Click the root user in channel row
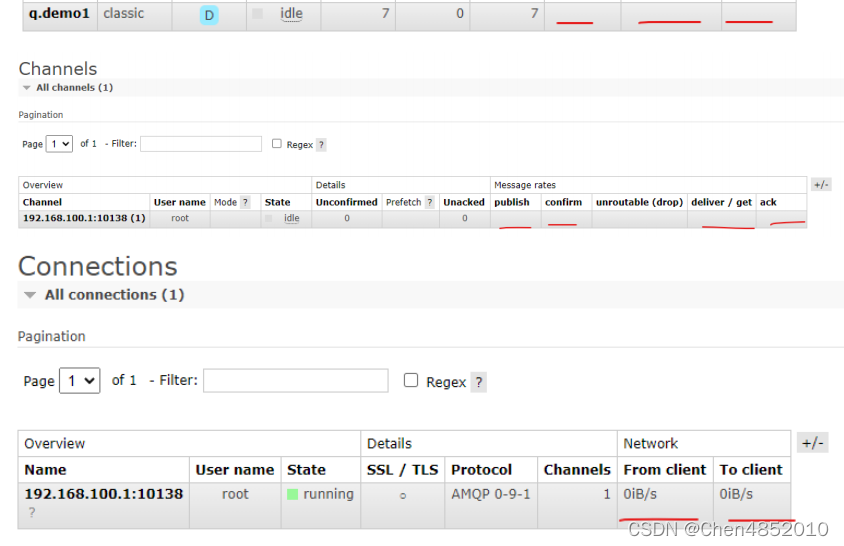Screen dimensions: 844x546 click(180, 218)
